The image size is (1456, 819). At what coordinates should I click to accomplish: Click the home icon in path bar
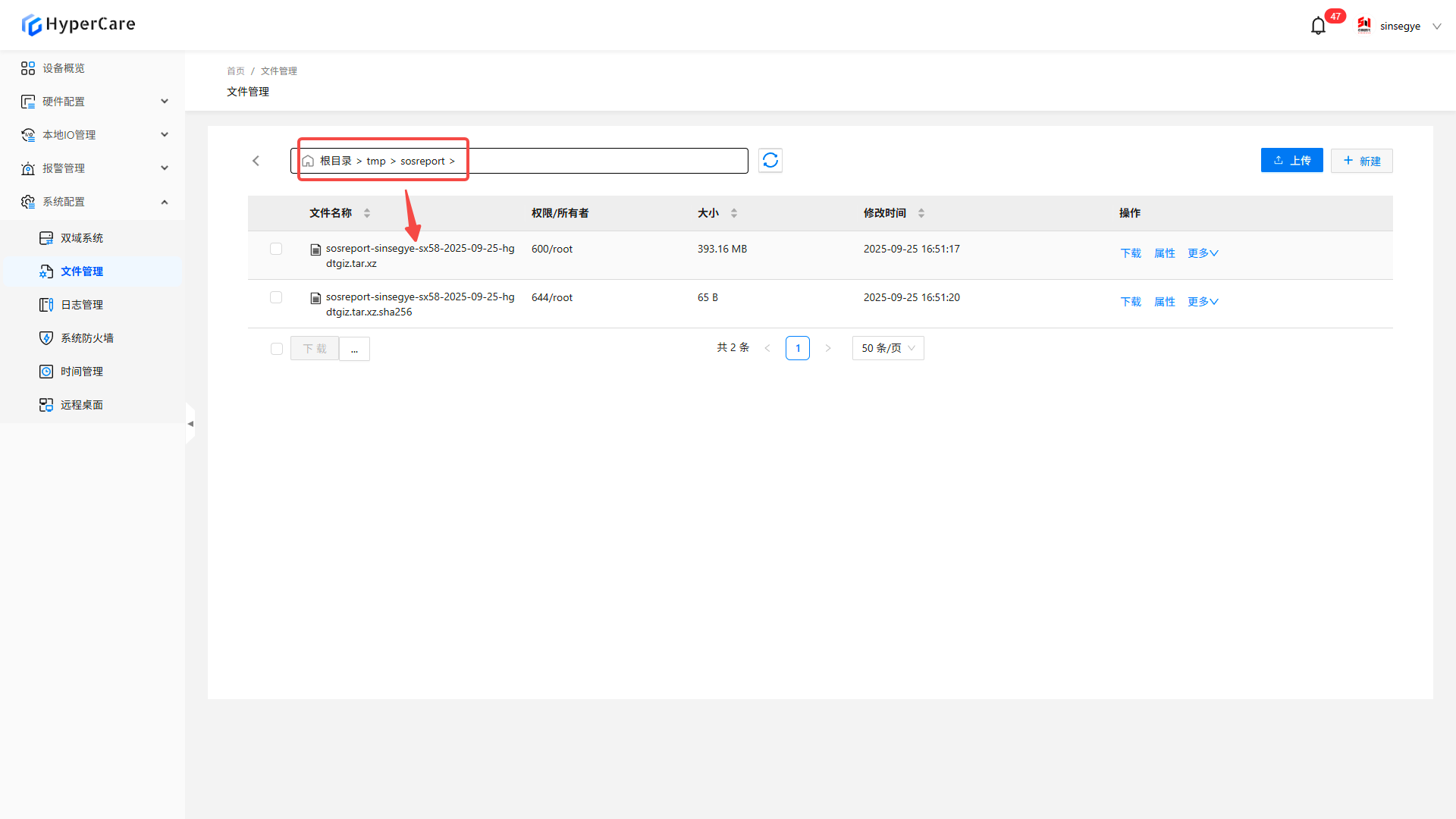click(x=308, y=161)
